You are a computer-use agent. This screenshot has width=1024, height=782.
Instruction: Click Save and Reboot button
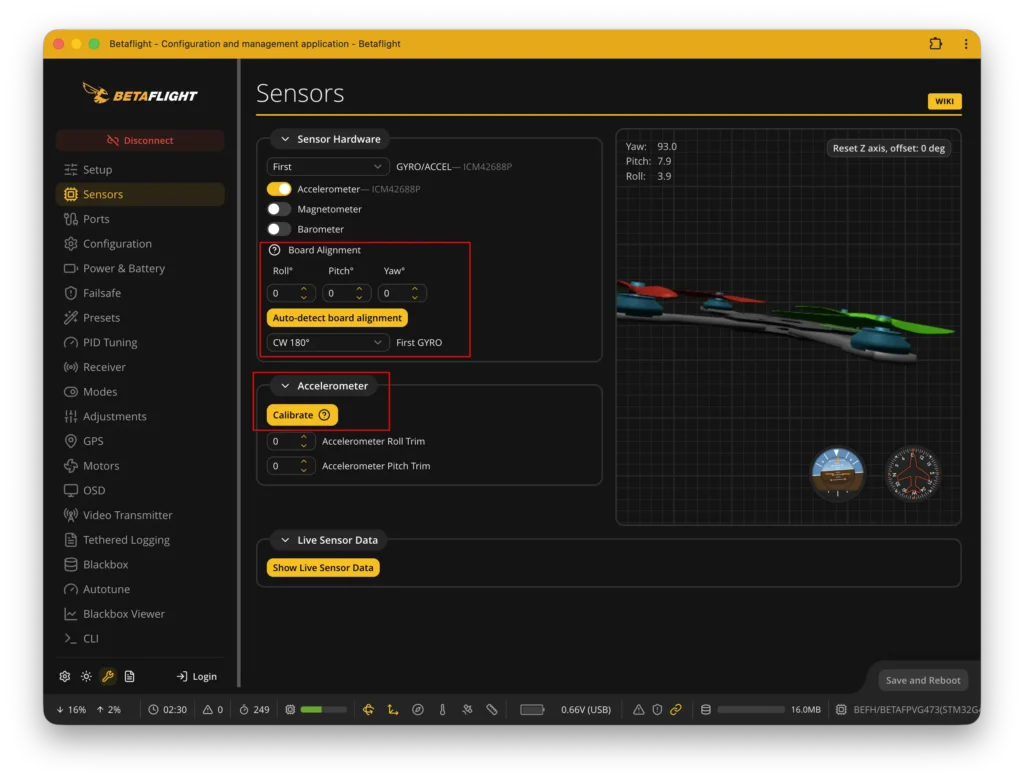click(x=923, y=681)
